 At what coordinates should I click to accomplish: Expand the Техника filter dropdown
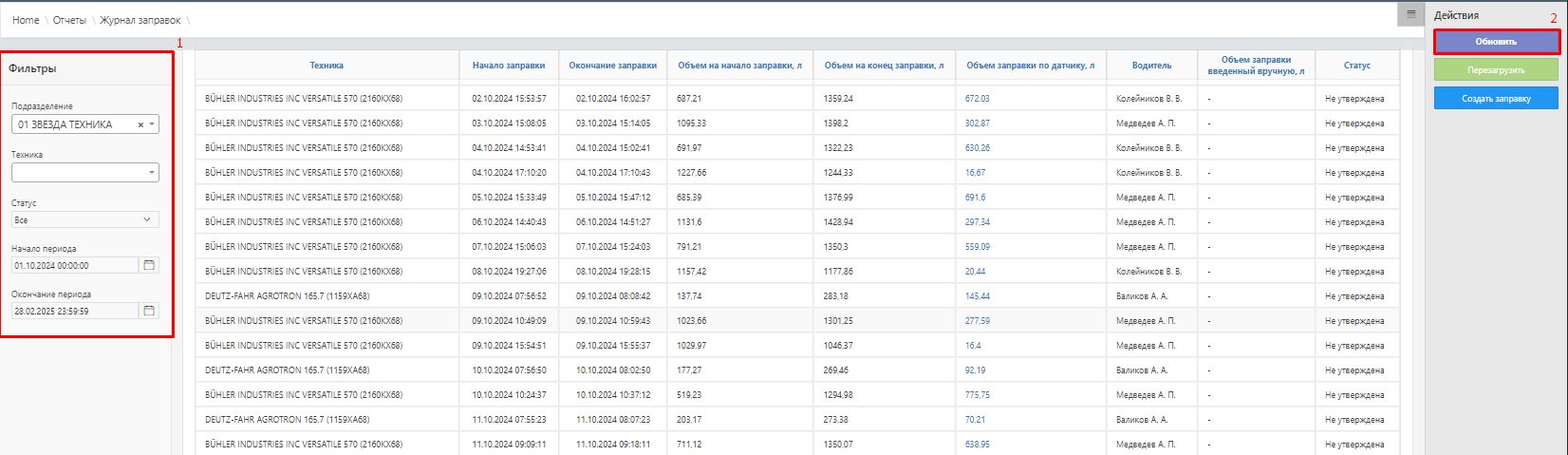tap(152, 173)
